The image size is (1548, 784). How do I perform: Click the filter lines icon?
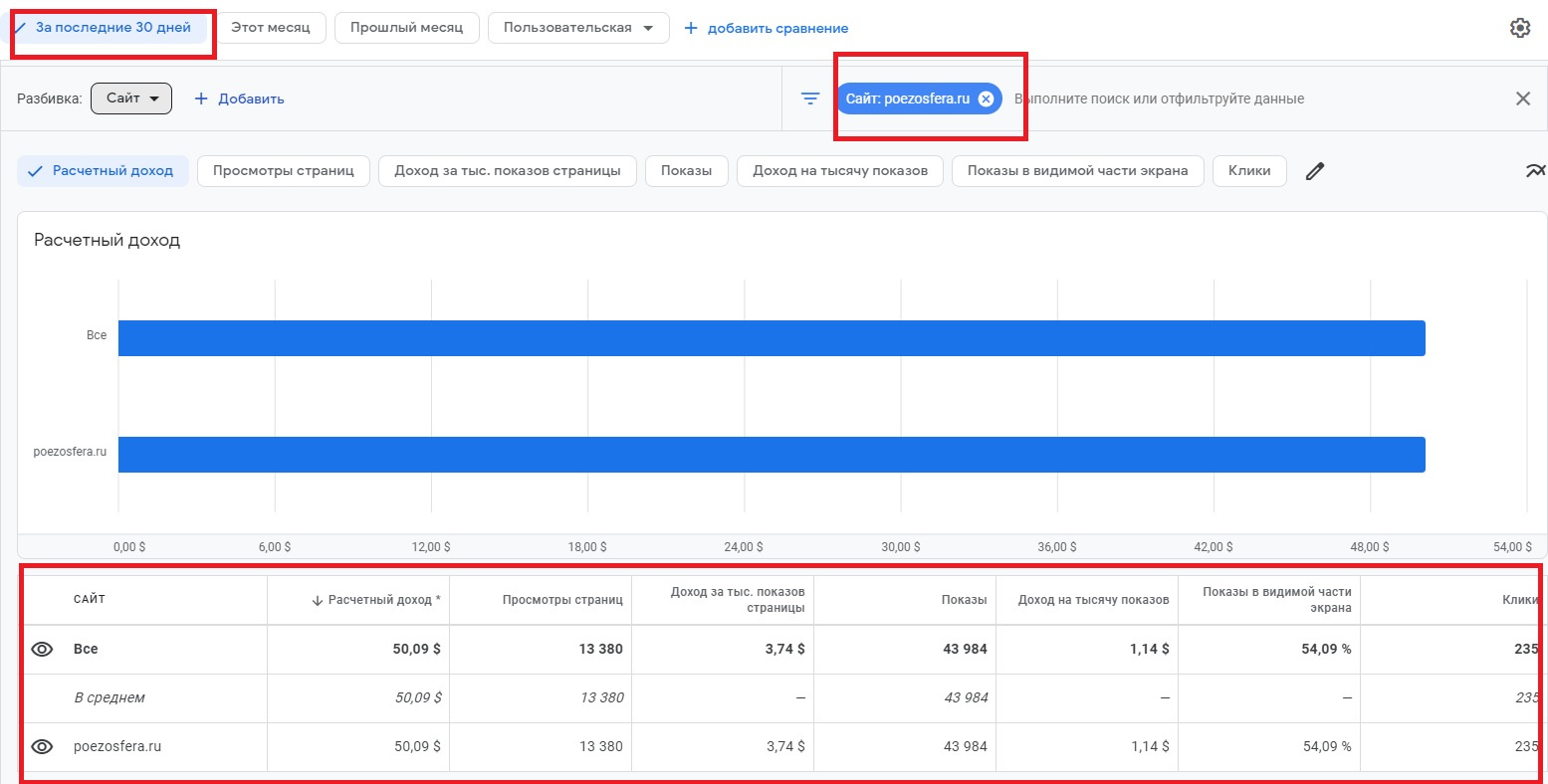pos(810,98)
